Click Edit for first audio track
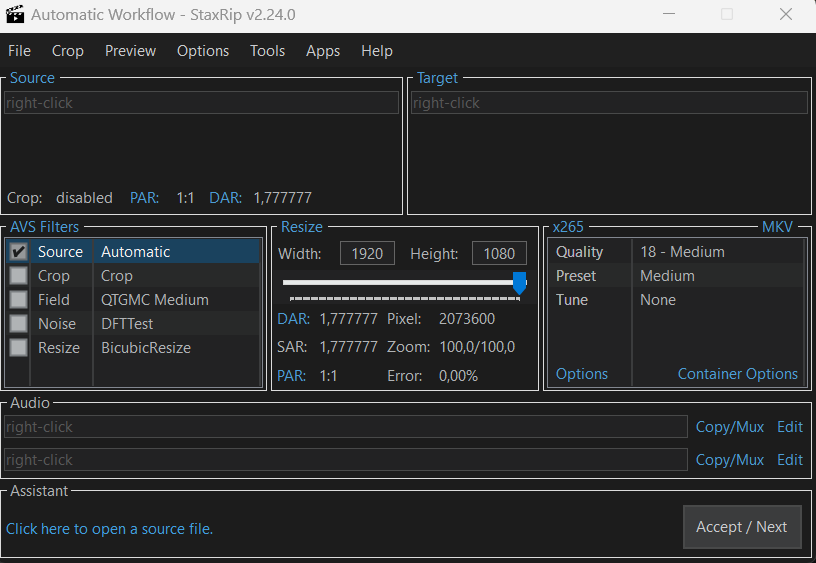816x563 pixels. pos(790,427)
